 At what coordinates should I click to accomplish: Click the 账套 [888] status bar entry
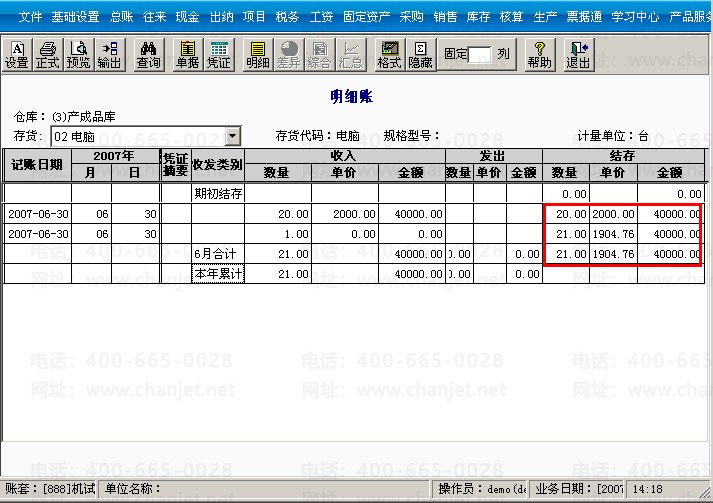tap(50, 489)
